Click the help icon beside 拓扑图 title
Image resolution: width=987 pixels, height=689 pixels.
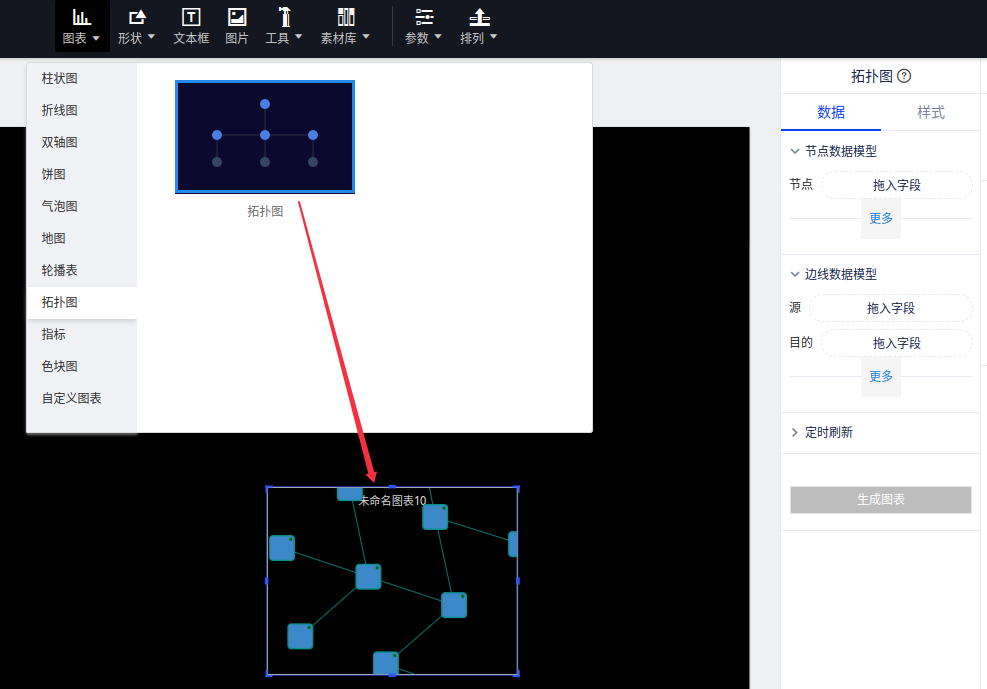[904, 77]
